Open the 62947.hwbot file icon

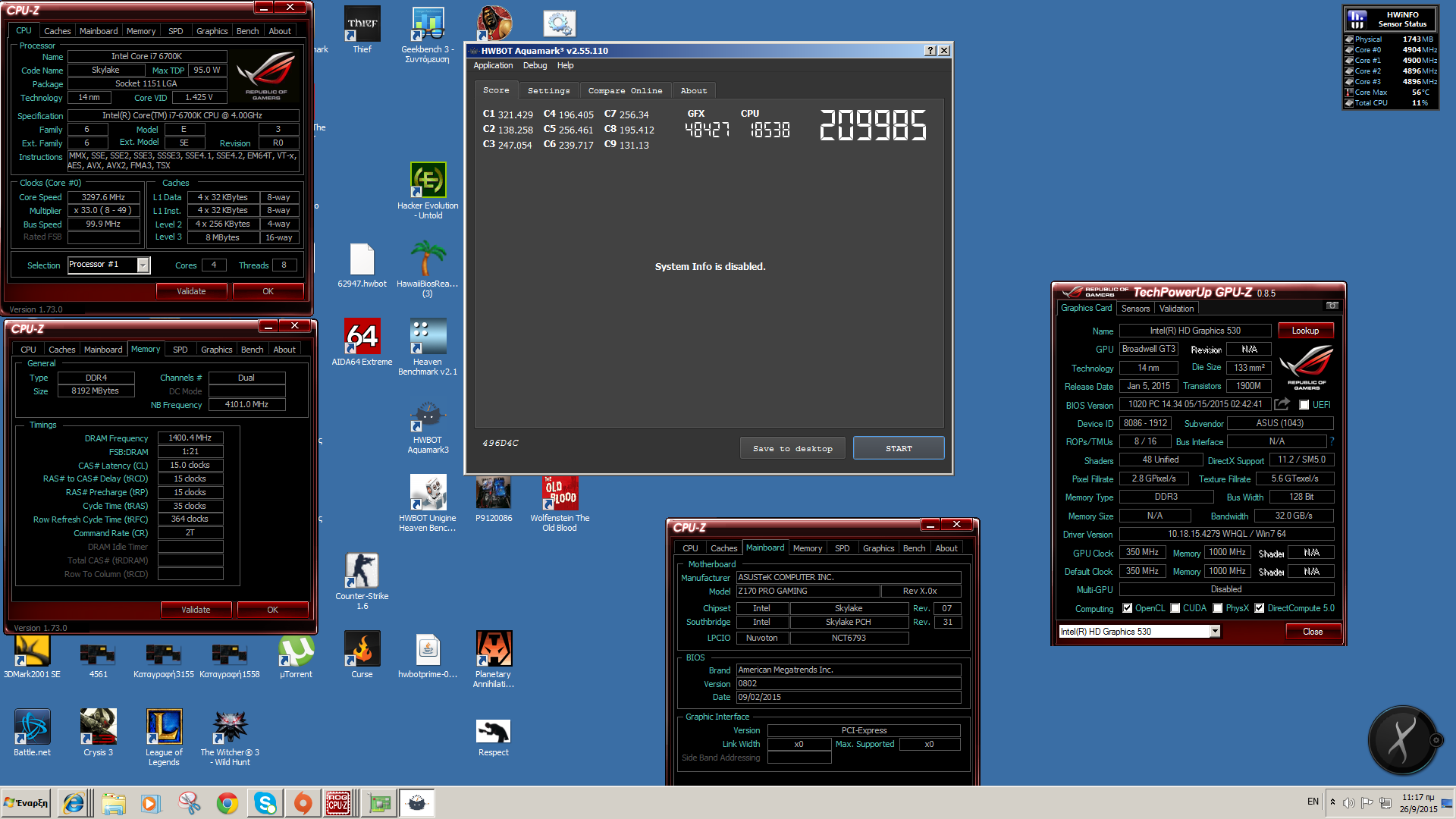(362, 265)
